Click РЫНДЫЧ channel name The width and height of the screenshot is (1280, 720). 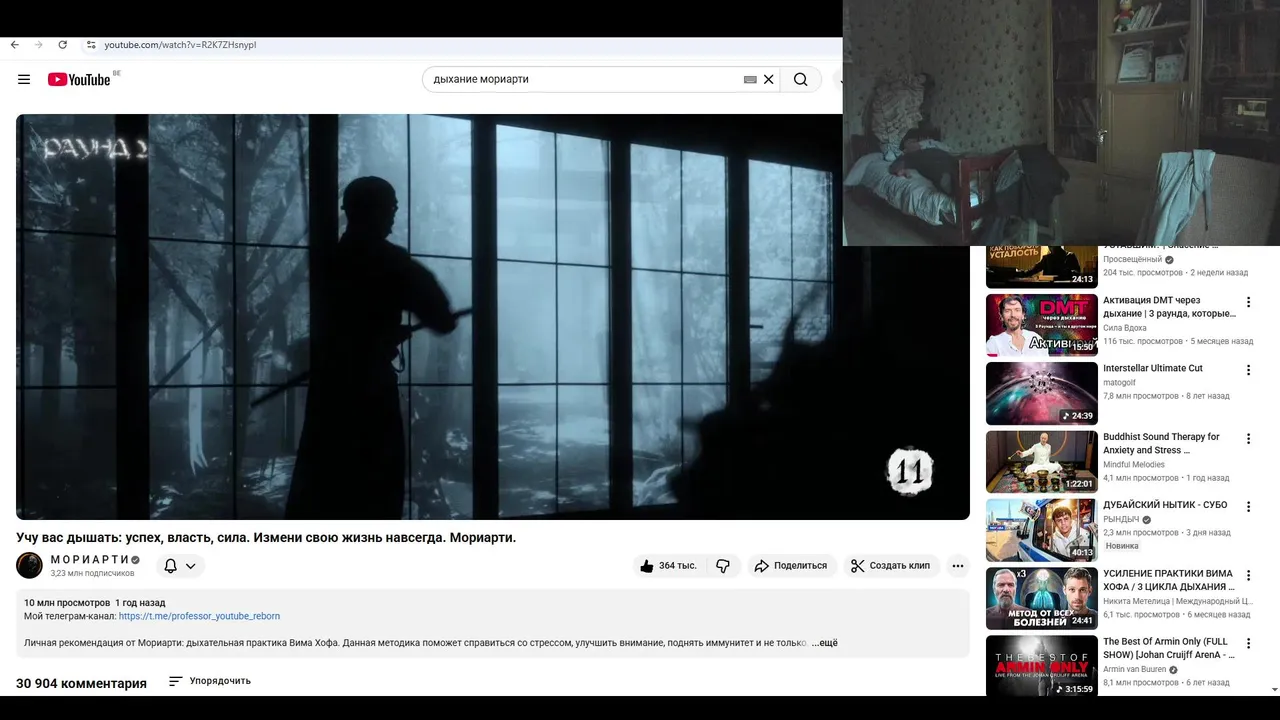[1121, 520]
